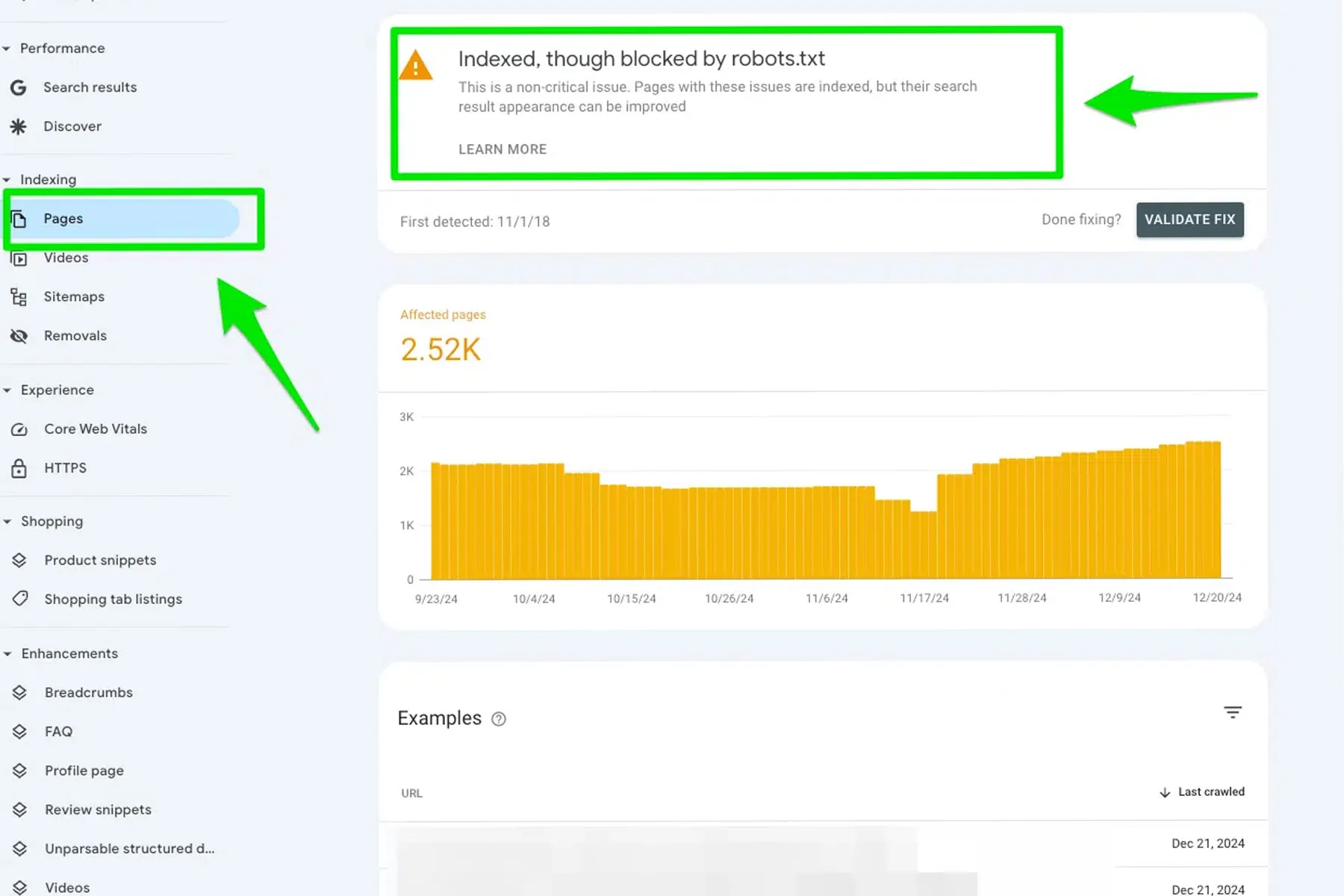The width and height of the screenshot is (1344, 896).
Task: Click the HTTPS padlock icon
Action: (19, 468)
